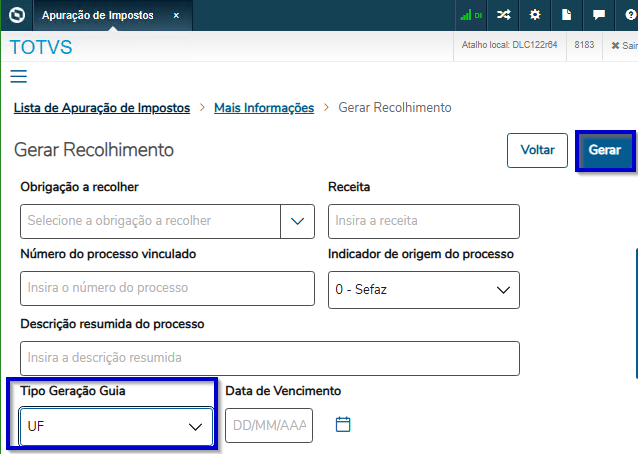Open the chat messages icon
638x454 pixels.
(x=598, y=15)
